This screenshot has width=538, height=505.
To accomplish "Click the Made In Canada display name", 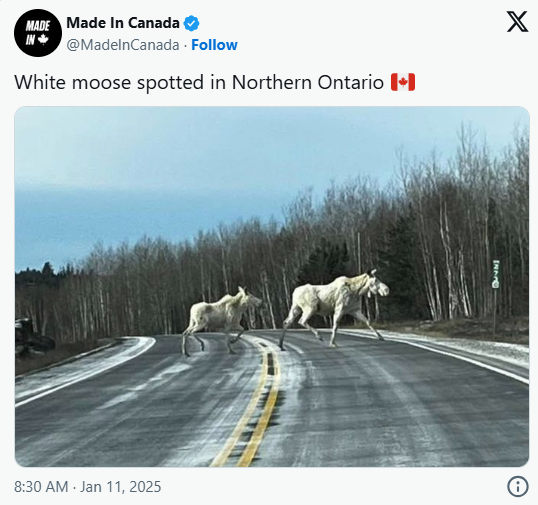I will click(123, 23).
